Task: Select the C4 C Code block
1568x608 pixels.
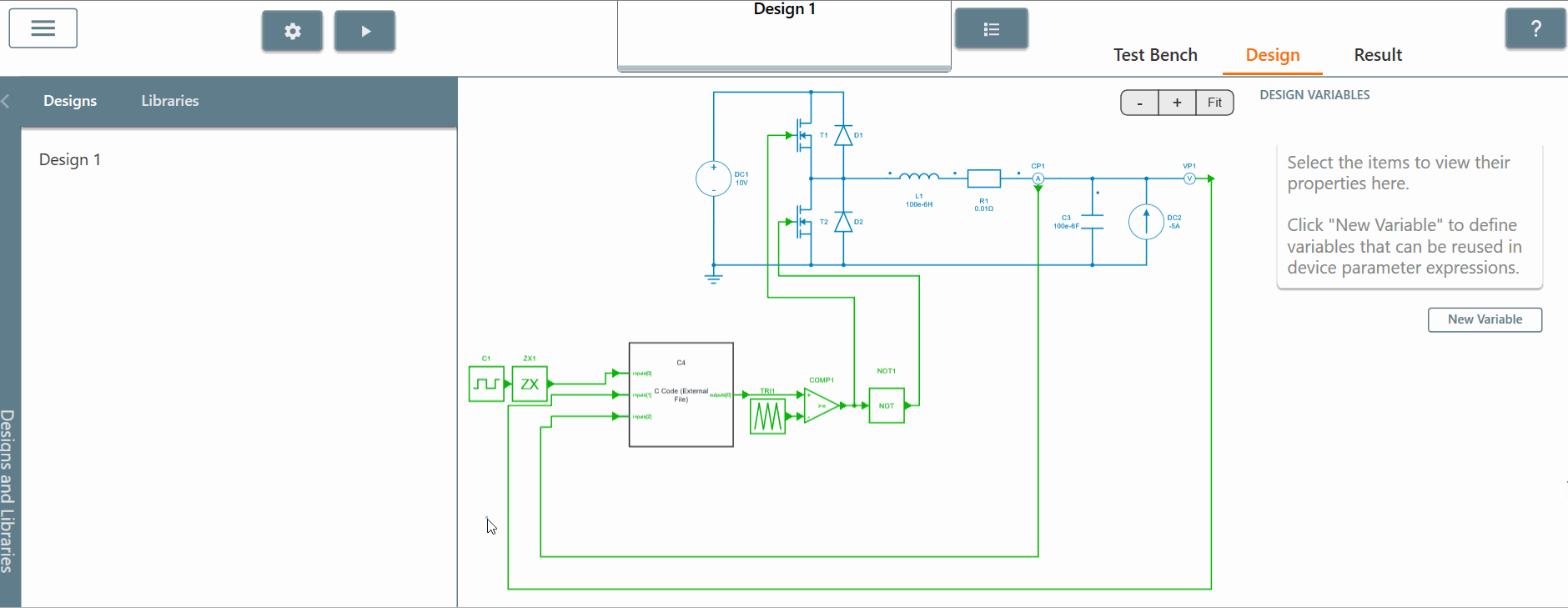Action: click(x=681, y=394)
